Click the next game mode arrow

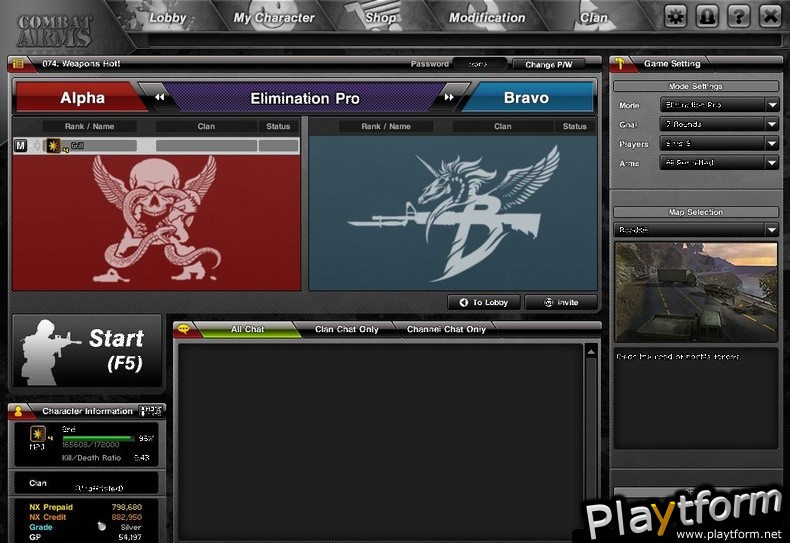(449, 97)
